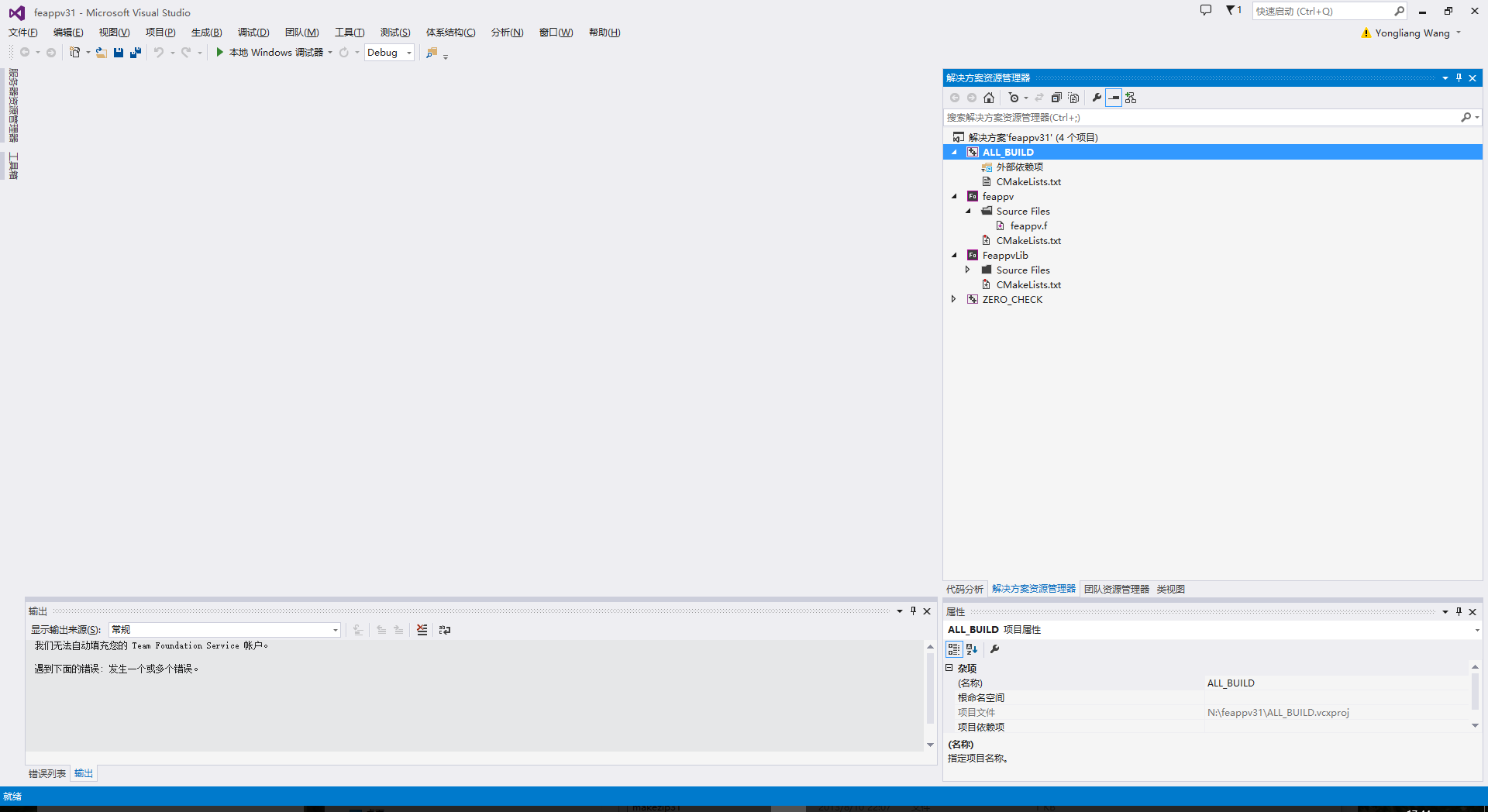Enable alphabetical sorting in Properties panel
The height and width of the screenshot is (812, 1488).
tap(970, 649)
